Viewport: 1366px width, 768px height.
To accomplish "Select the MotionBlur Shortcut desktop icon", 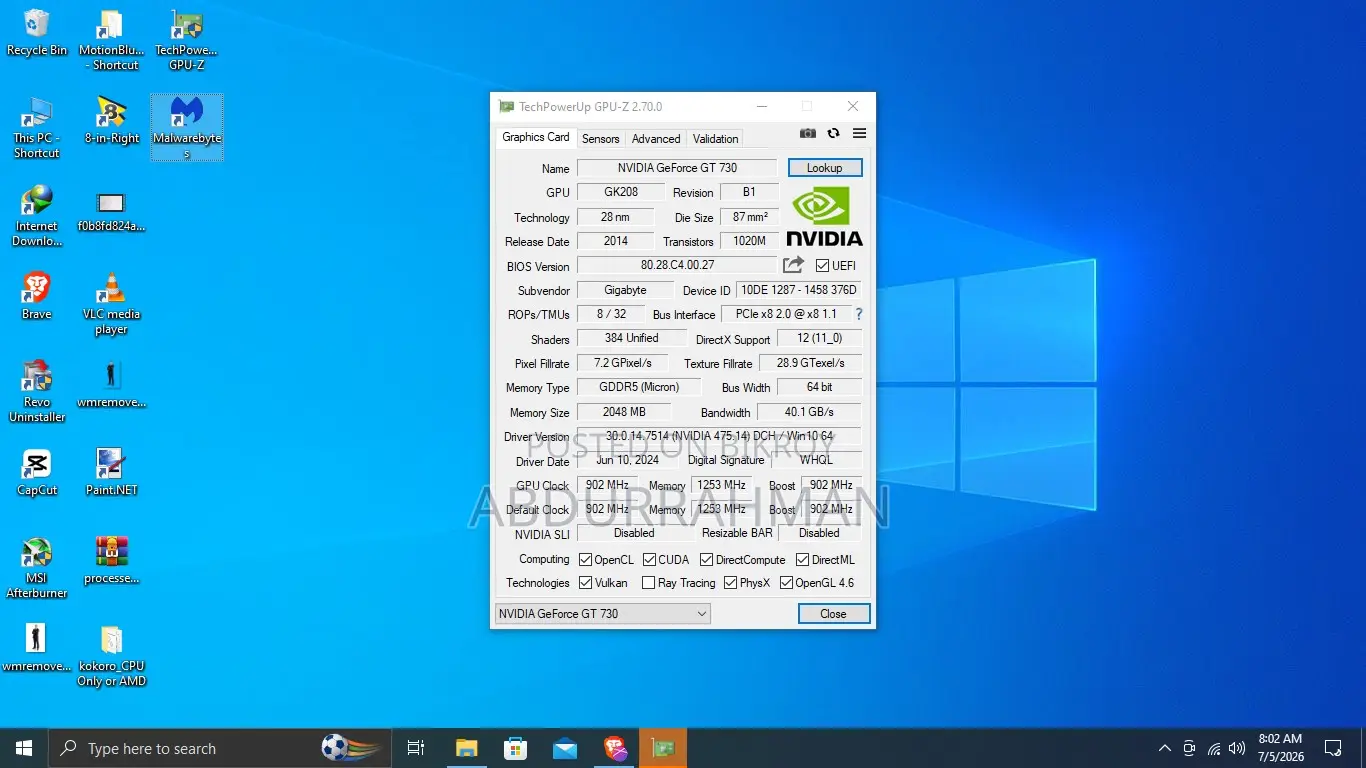I will tap(111, 41).
